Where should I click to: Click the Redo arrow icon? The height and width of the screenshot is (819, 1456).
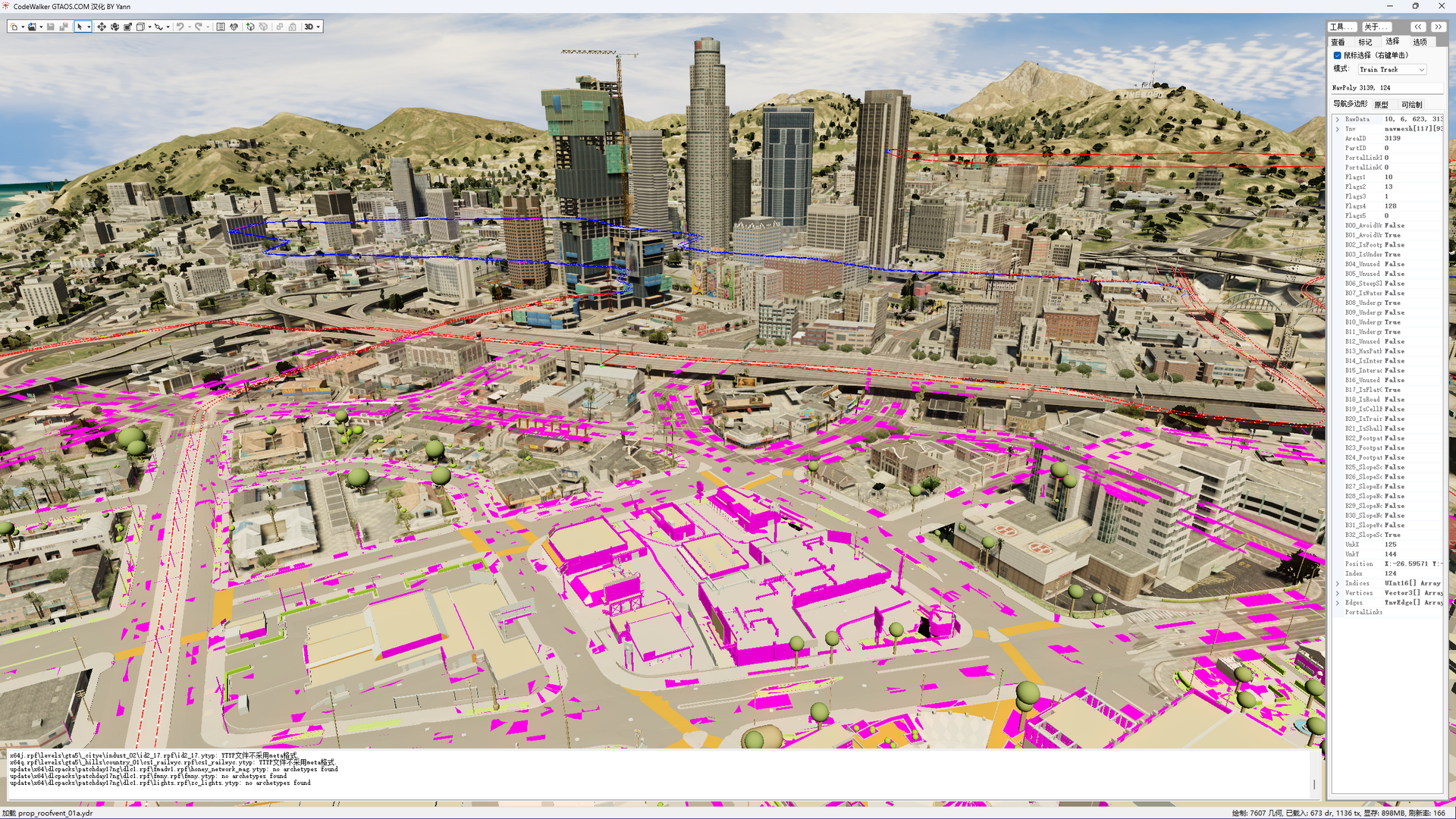click(199, 27)
